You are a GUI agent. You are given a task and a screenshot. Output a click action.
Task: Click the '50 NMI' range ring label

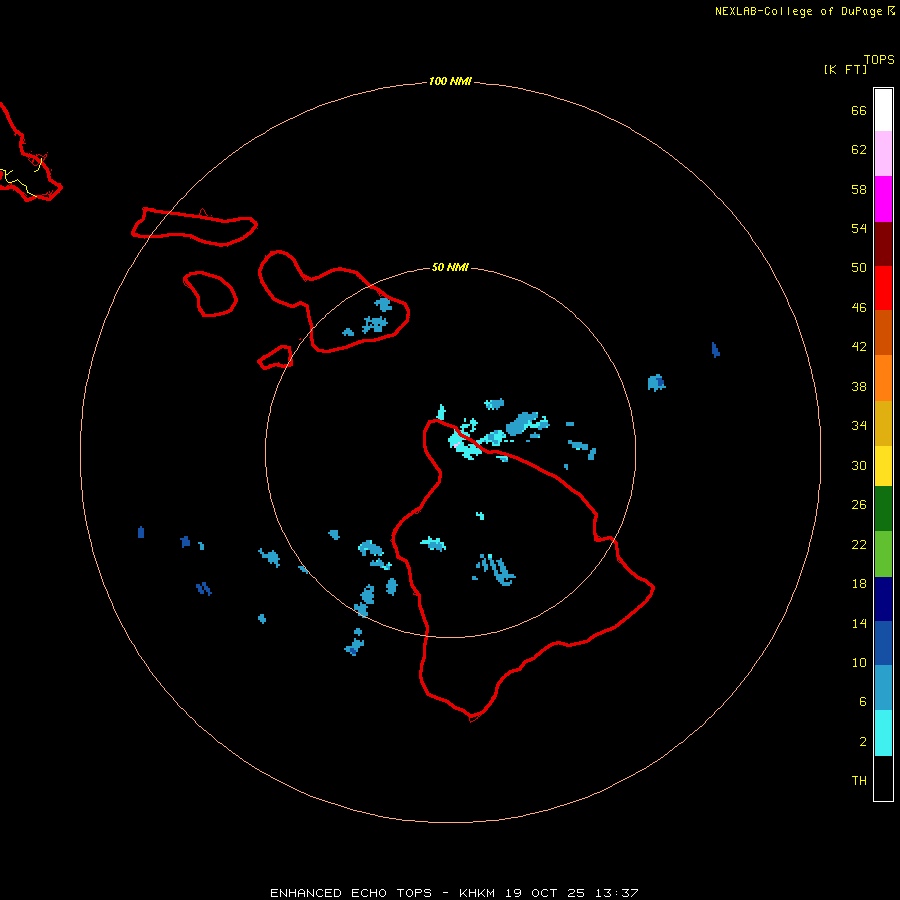tap(450, 267)
